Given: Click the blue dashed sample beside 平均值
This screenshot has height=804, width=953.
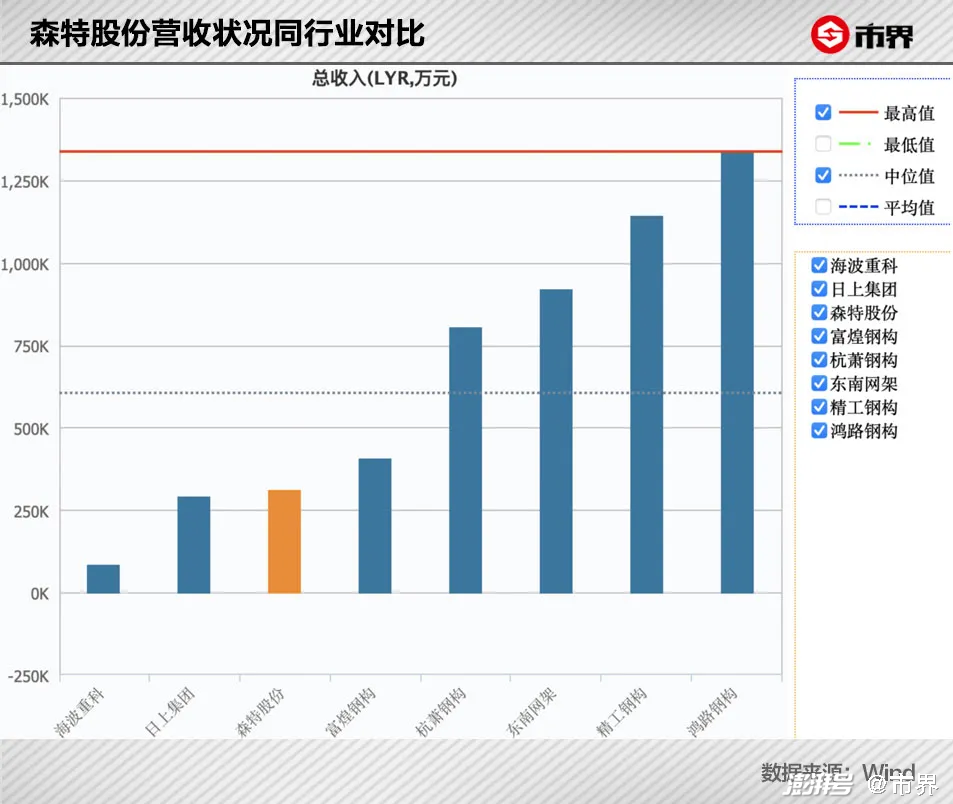Looking at the screenshot, I should pos(858,207).
